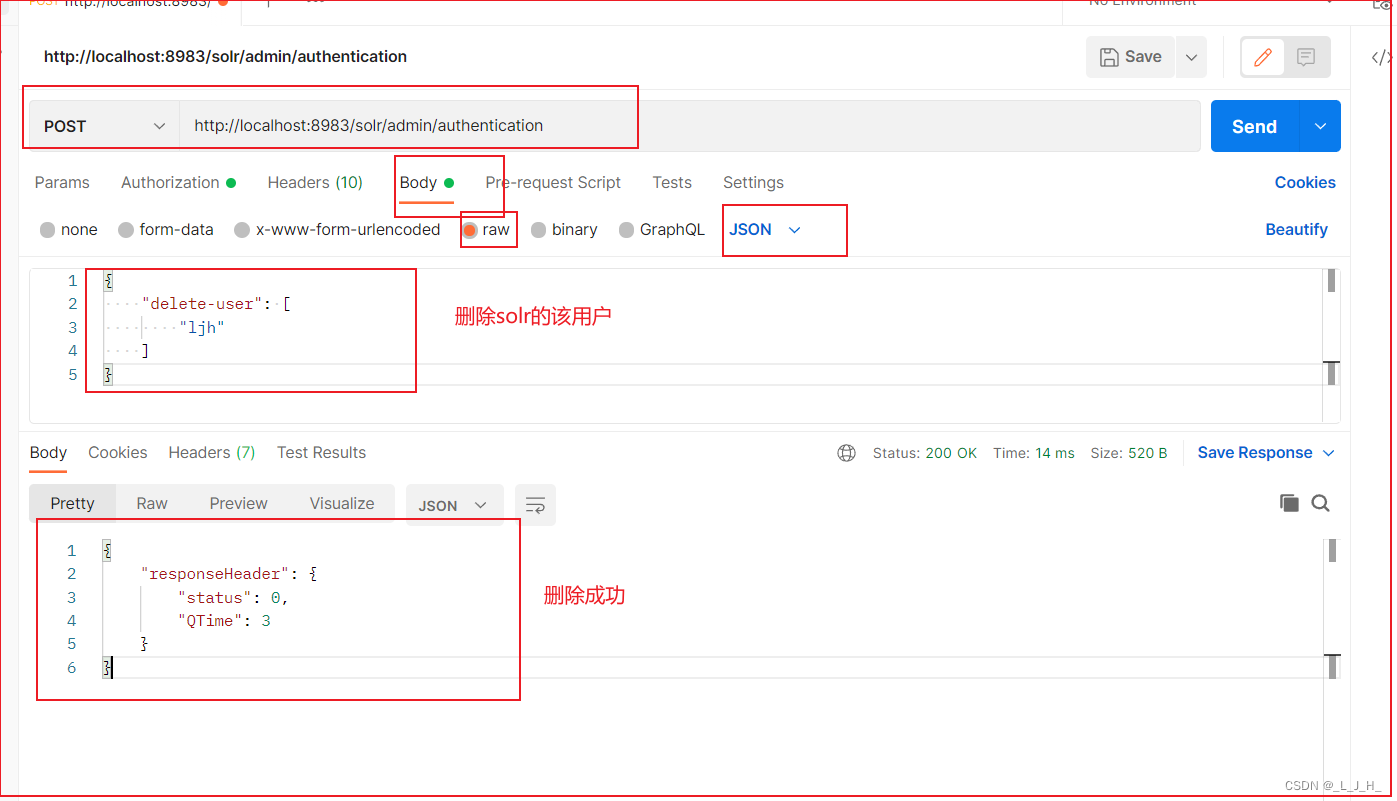The image size is (1397, 801).
Task: Open the response JSON format dropdown
Action: [x=454, y=505]
